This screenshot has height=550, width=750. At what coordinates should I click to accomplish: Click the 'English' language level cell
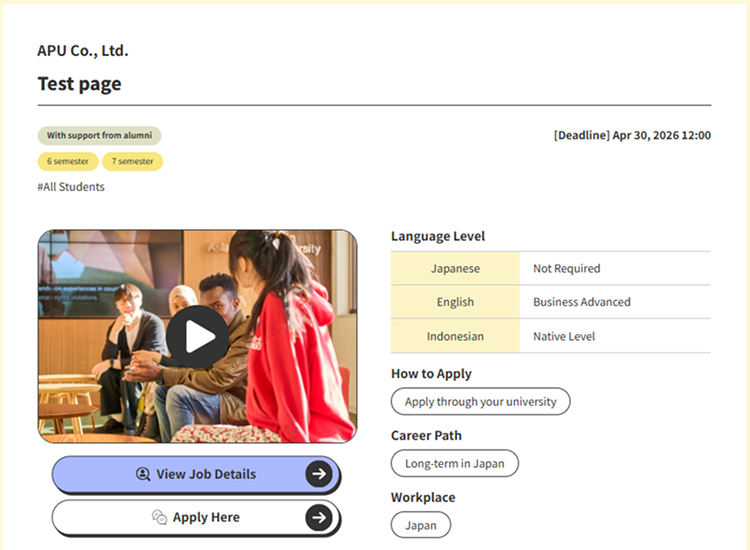click(455, 302)
